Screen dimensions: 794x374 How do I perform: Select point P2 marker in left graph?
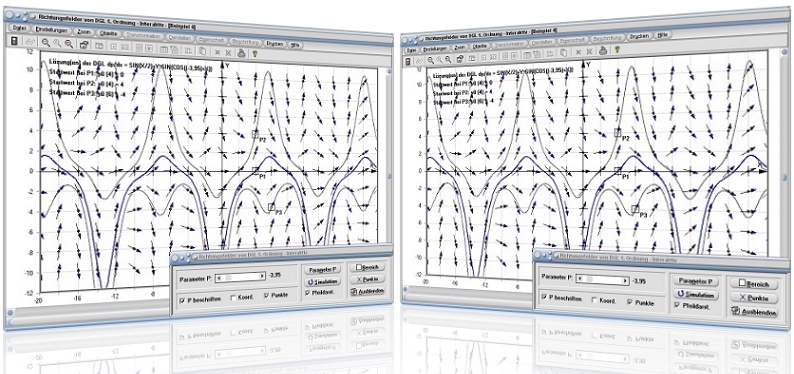(x=256, y=134)
